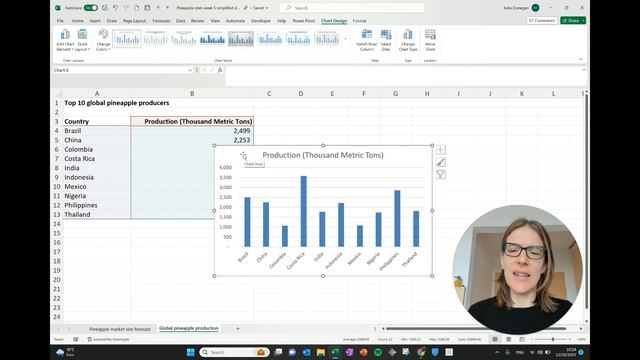640x360 pixels.
Task: Click the horizontal scrollbar
Action: (476, 329)
